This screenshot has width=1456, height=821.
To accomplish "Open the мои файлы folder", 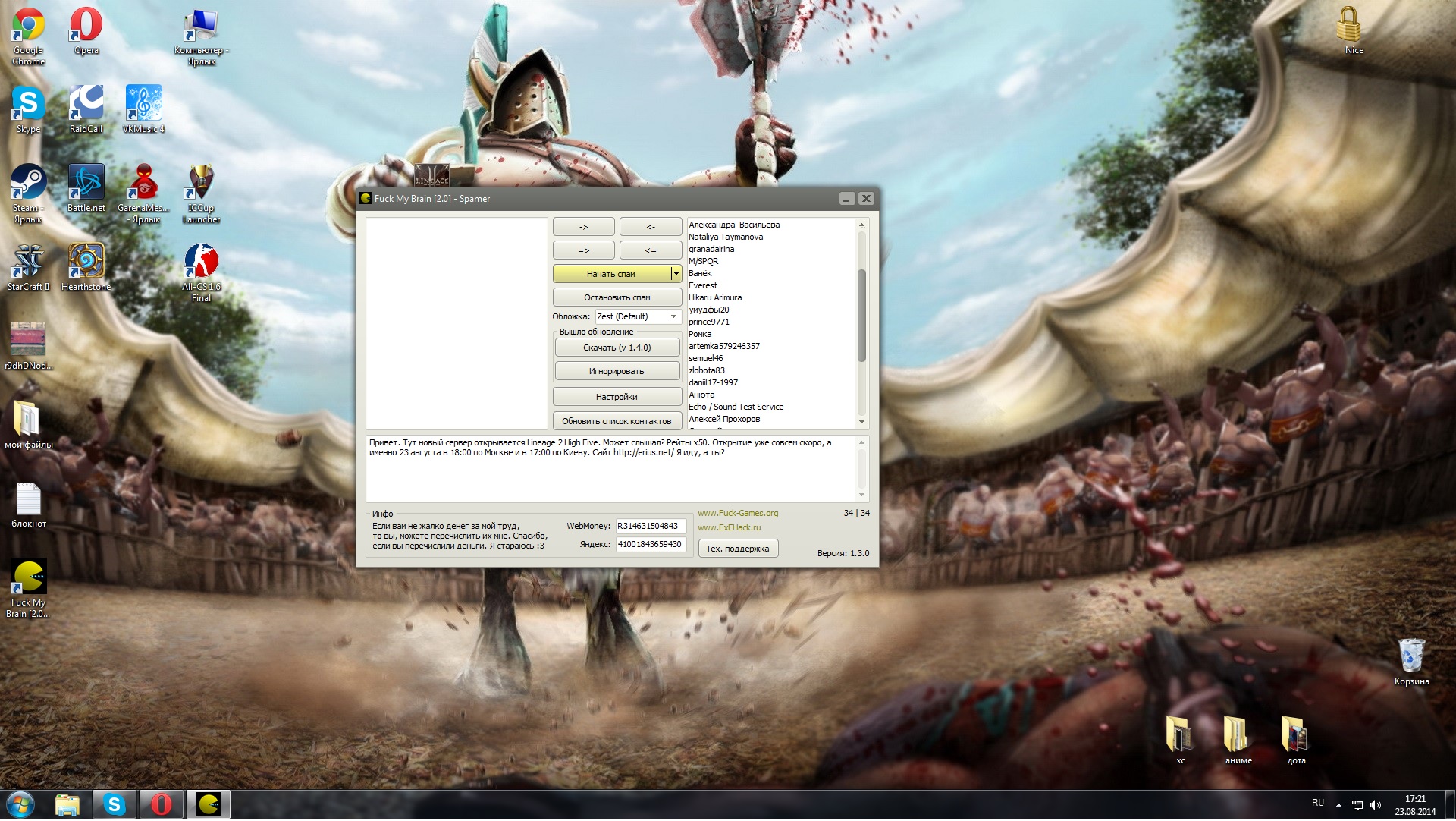I will (28, 425).
